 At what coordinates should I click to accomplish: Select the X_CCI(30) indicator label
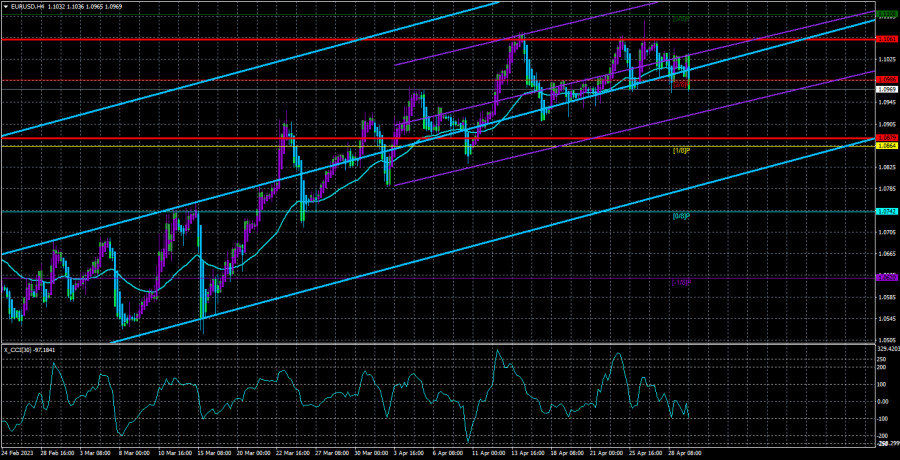20,350
